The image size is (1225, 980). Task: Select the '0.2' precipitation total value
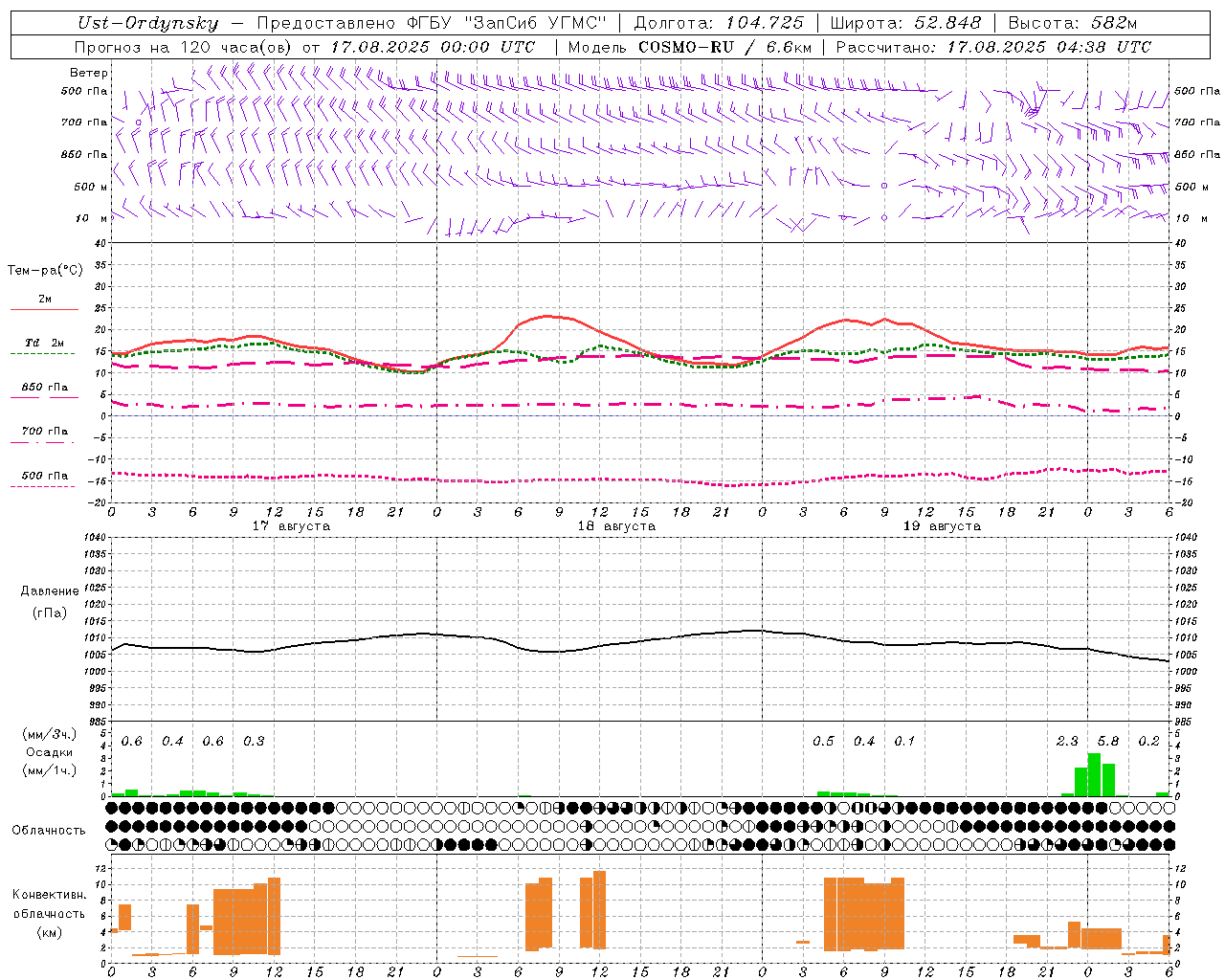[1148, 742]
